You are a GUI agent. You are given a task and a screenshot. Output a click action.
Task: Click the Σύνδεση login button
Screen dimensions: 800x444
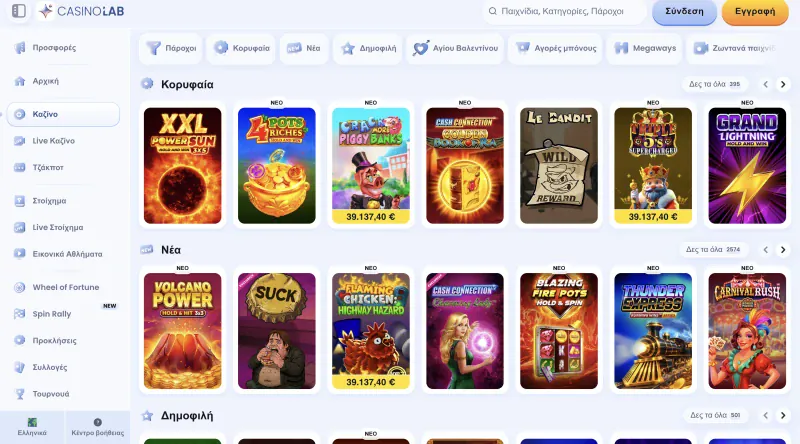[684, 11]
